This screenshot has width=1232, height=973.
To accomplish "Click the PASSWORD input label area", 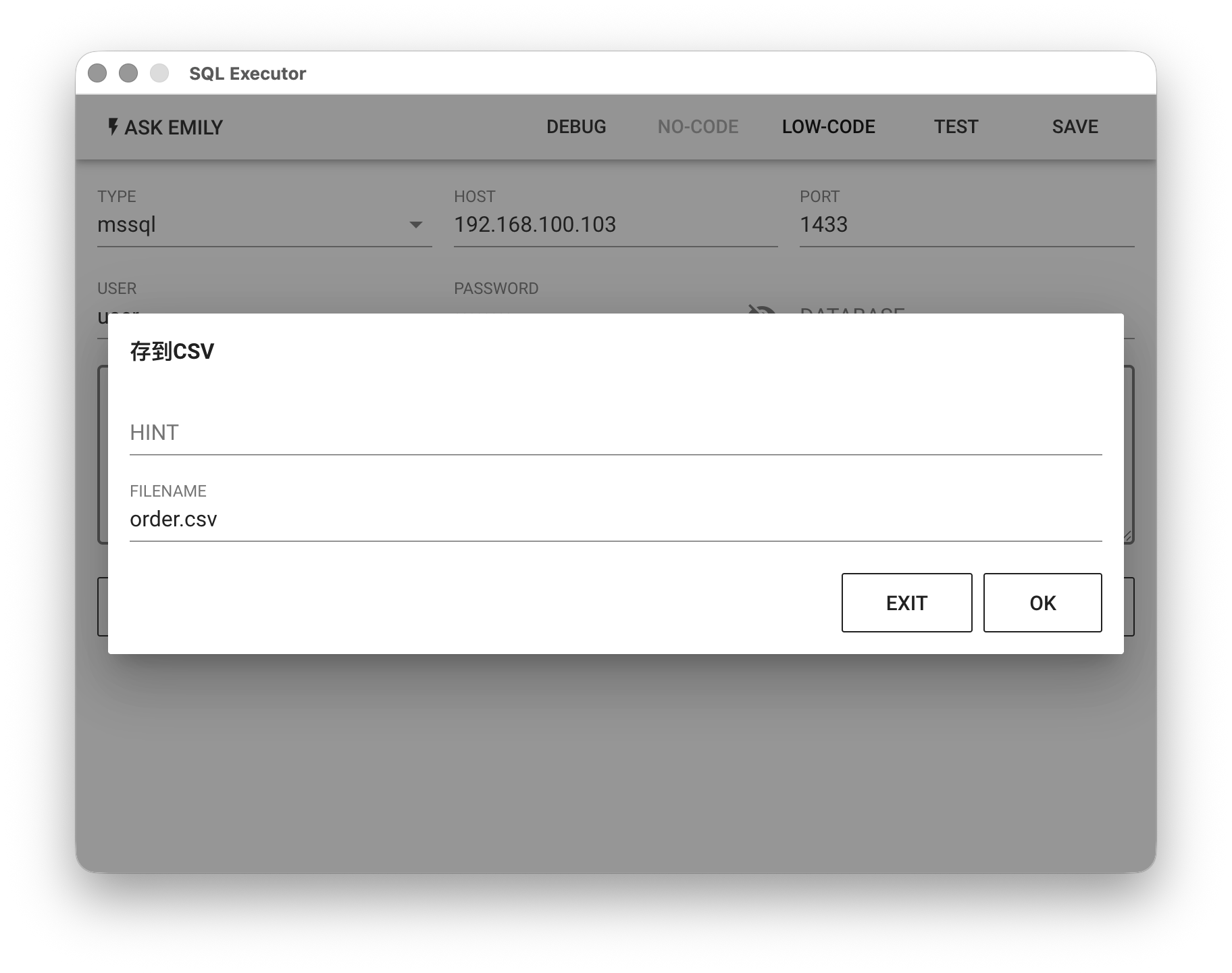I will tap(496, 289).
